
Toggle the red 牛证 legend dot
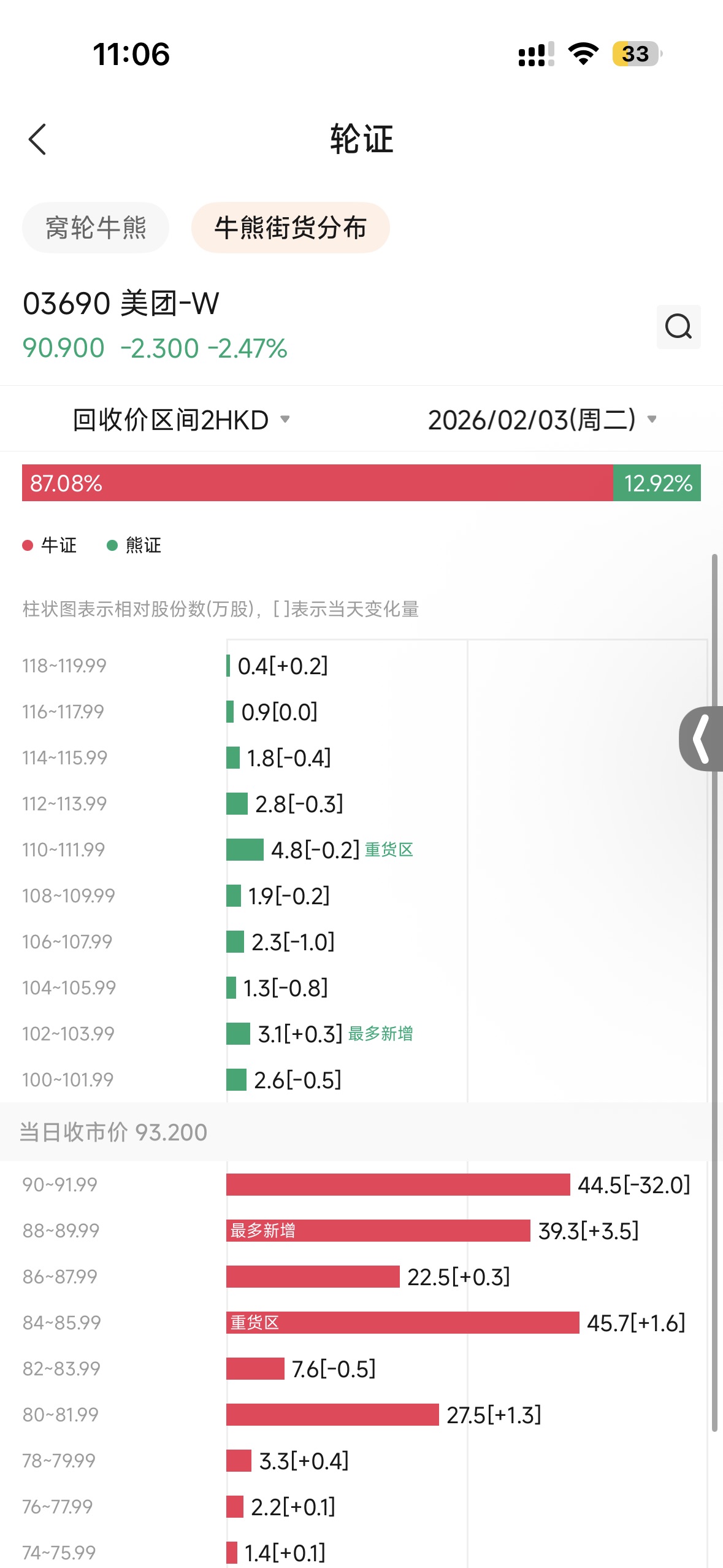tap(28, 545)
